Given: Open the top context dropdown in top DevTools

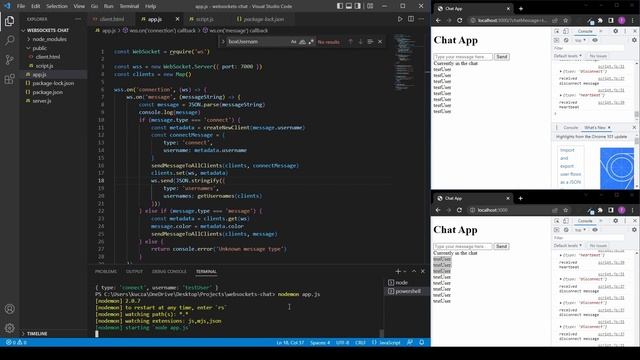Looking at the screenshot, I should click(x=580, y=40).
